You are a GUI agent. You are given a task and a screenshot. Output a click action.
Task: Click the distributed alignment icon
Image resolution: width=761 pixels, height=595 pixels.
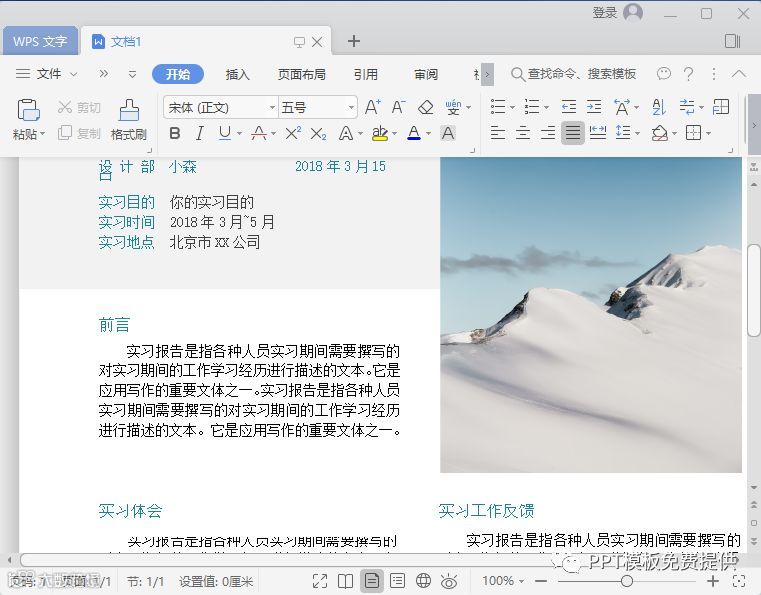point(598,132)
